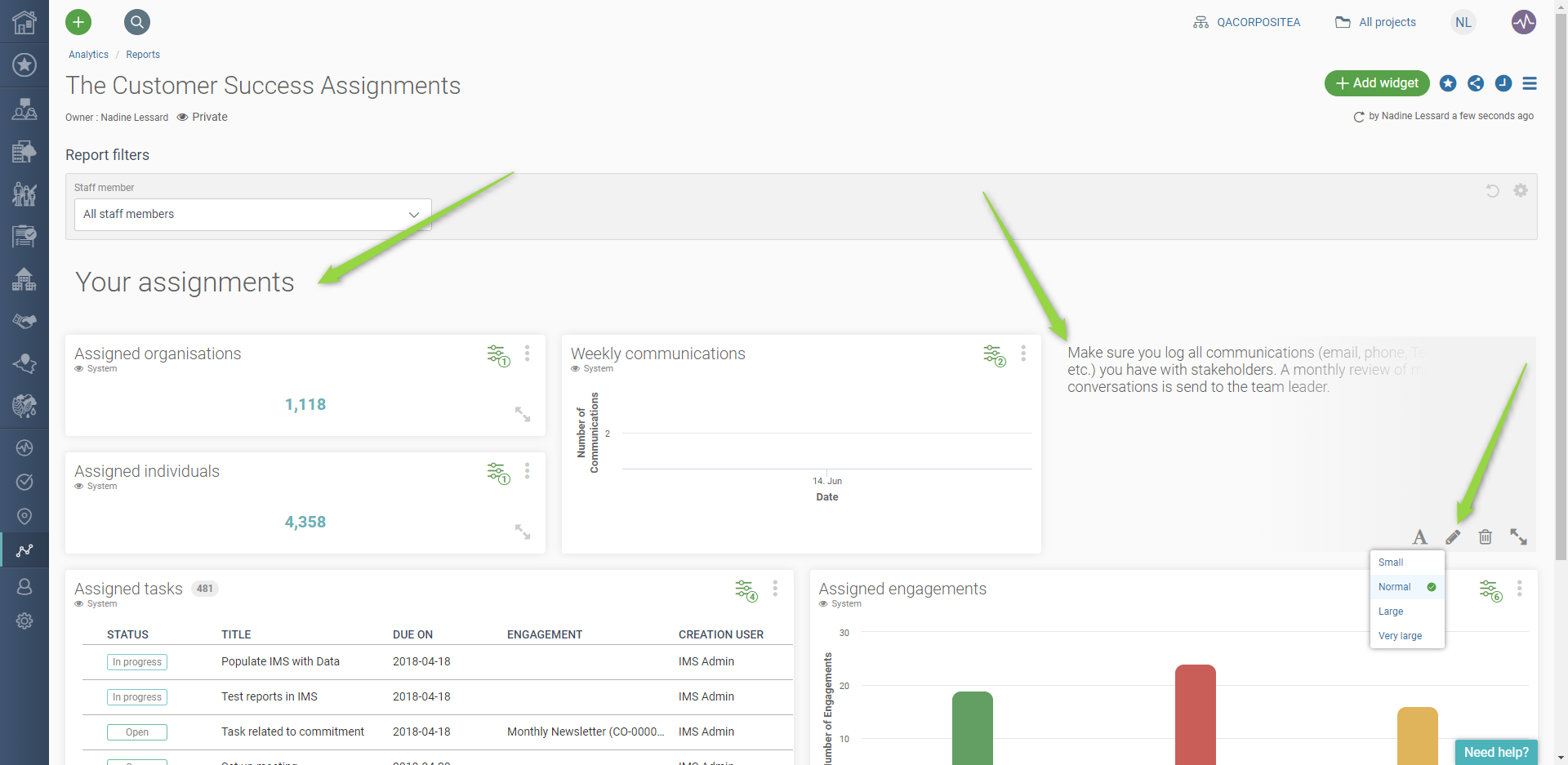Expand the Assigned organisations widget size arrows
This screenshot has width=1568, height=765.
pos(523,414)
